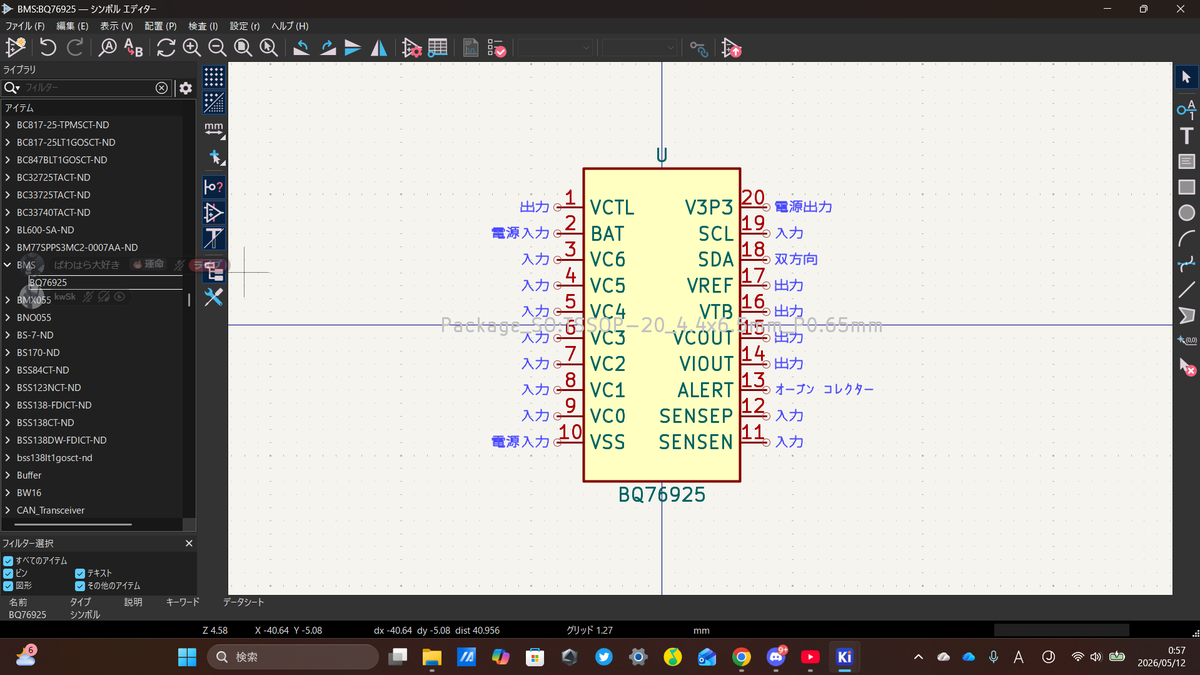Screen dimensions: 1200x675
Task: Open the 表示 (V) menu
Action: pos(116,25)
